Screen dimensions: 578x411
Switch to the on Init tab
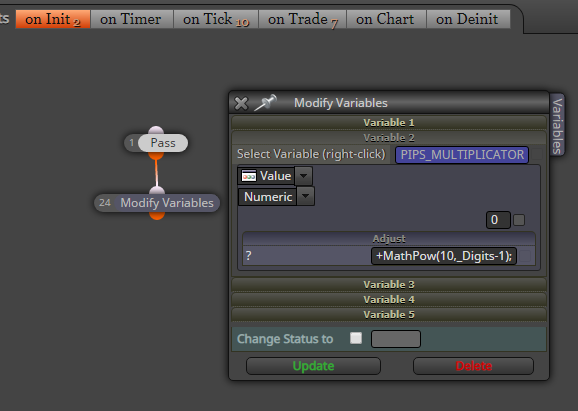[x=53, y=19]
